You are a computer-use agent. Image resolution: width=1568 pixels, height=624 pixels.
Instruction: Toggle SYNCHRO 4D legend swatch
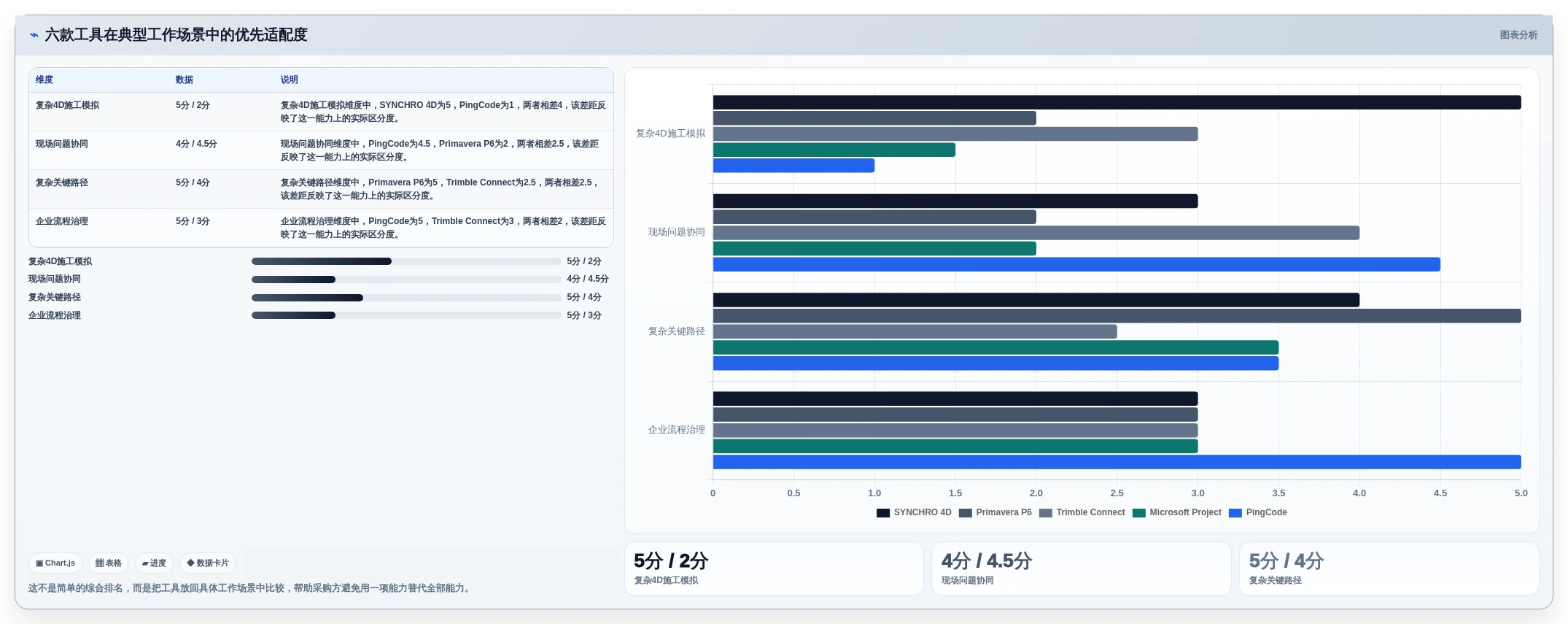click(883, 512)
